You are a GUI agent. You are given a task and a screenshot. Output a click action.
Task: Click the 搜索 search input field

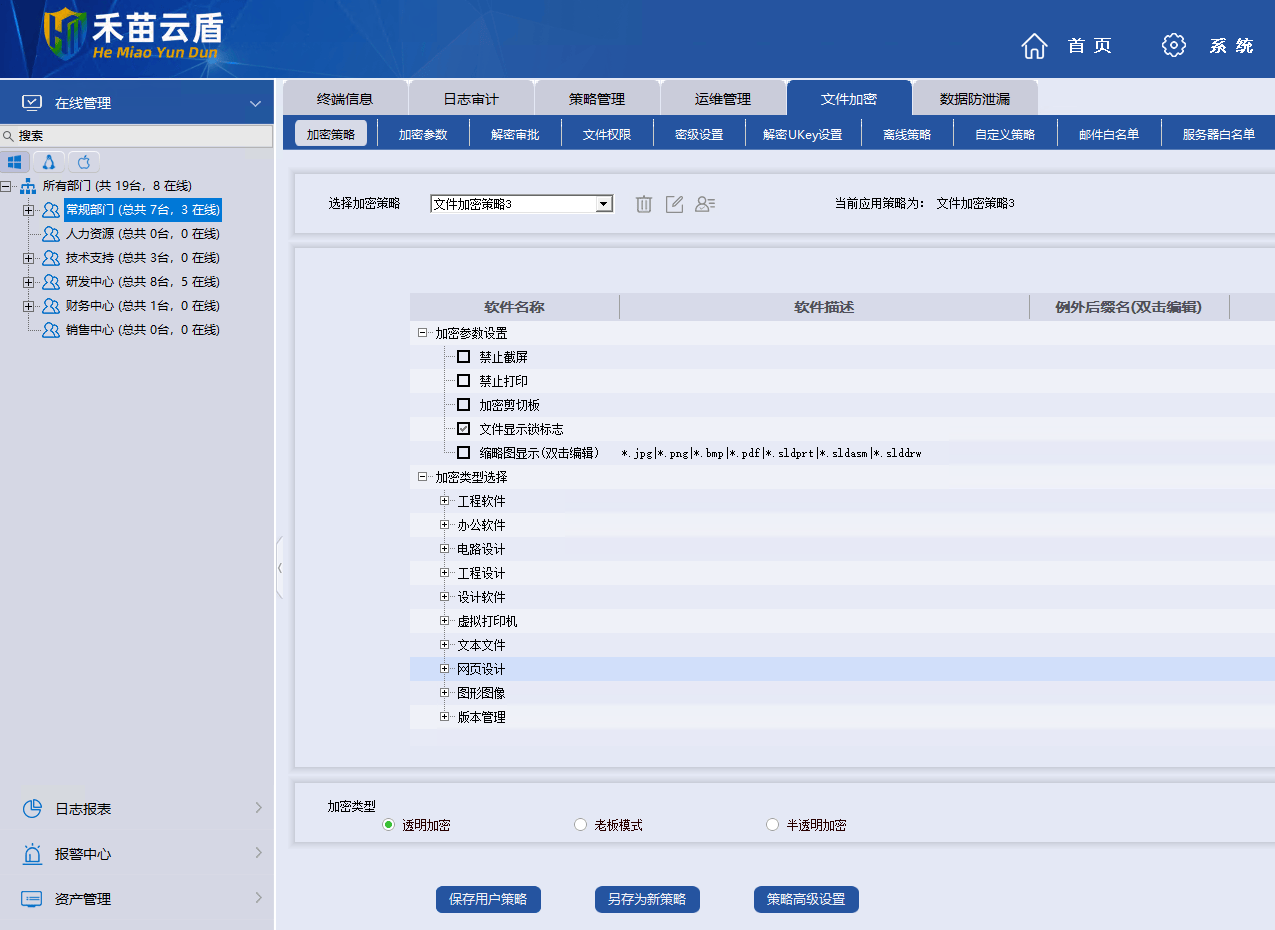[x=140, y=136]
